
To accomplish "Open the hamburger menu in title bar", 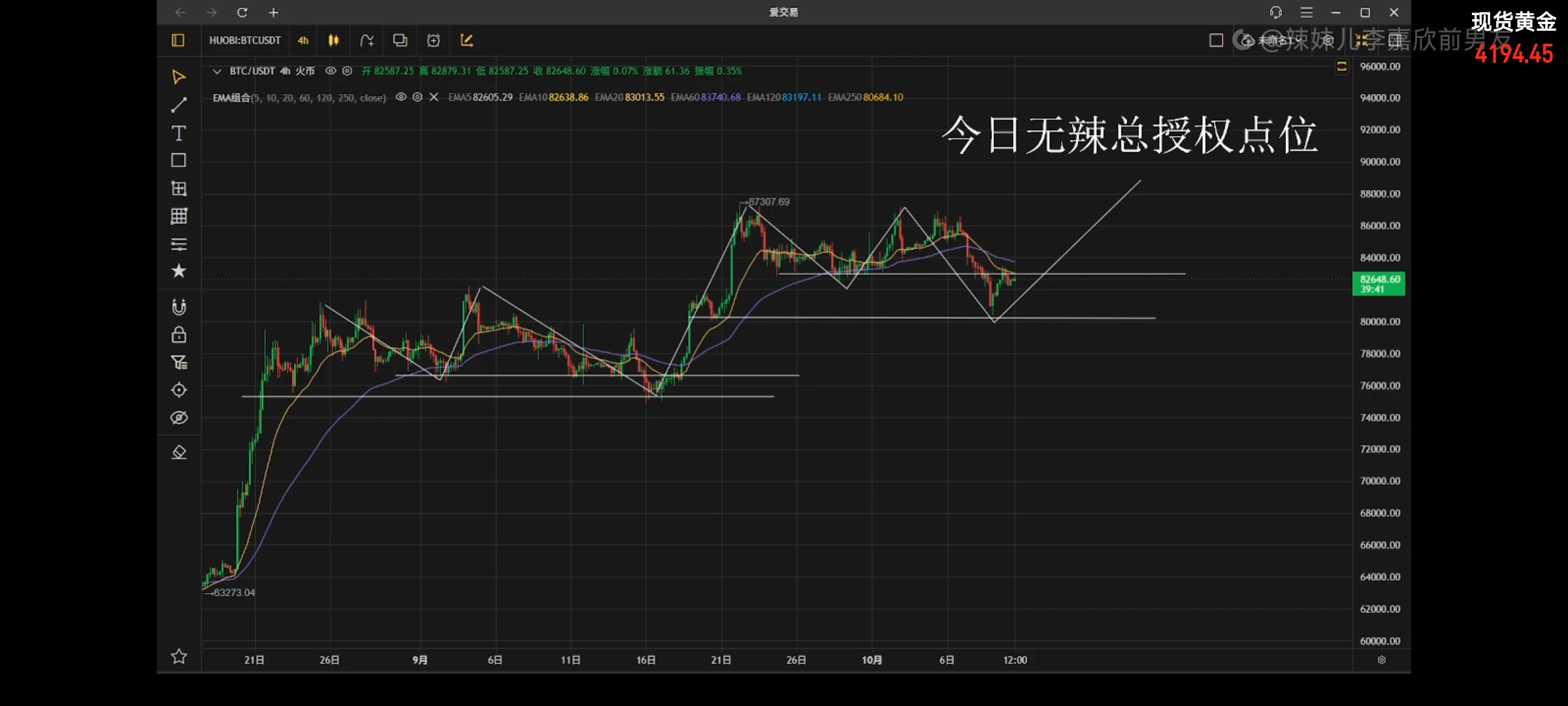I will [1306, 12].
